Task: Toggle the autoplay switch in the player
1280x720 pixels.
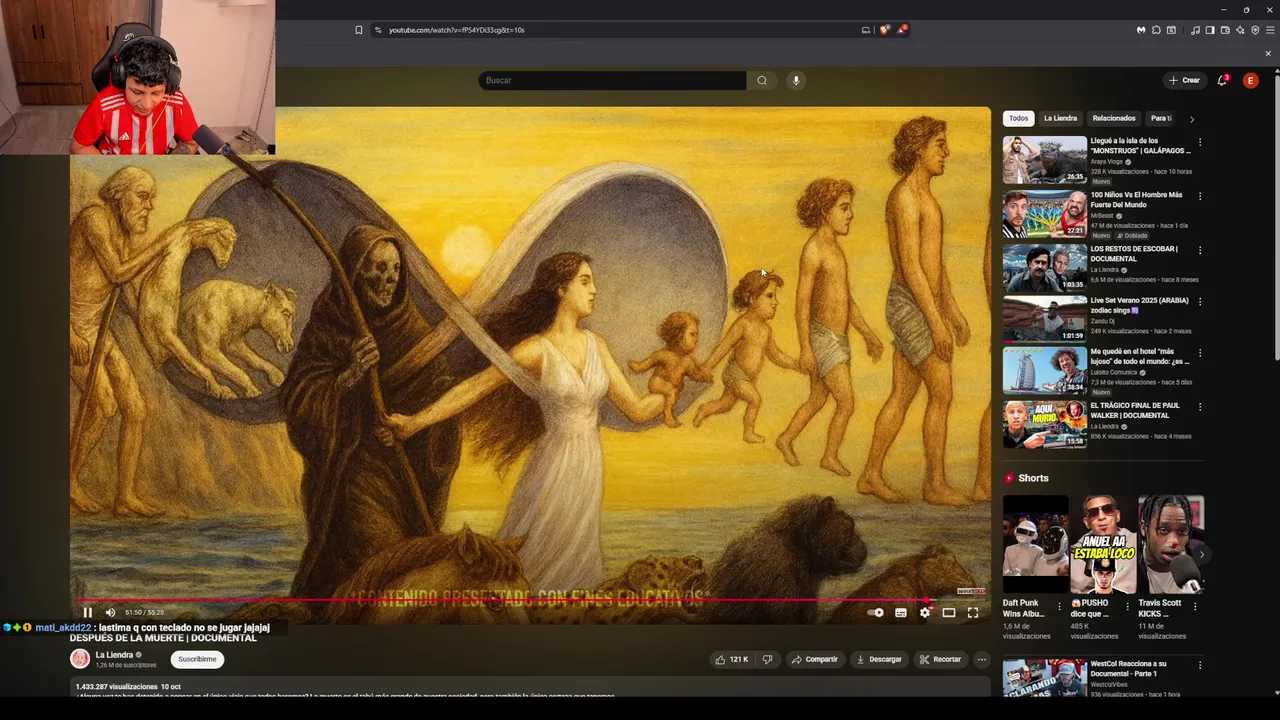Action: pos(876,613)
